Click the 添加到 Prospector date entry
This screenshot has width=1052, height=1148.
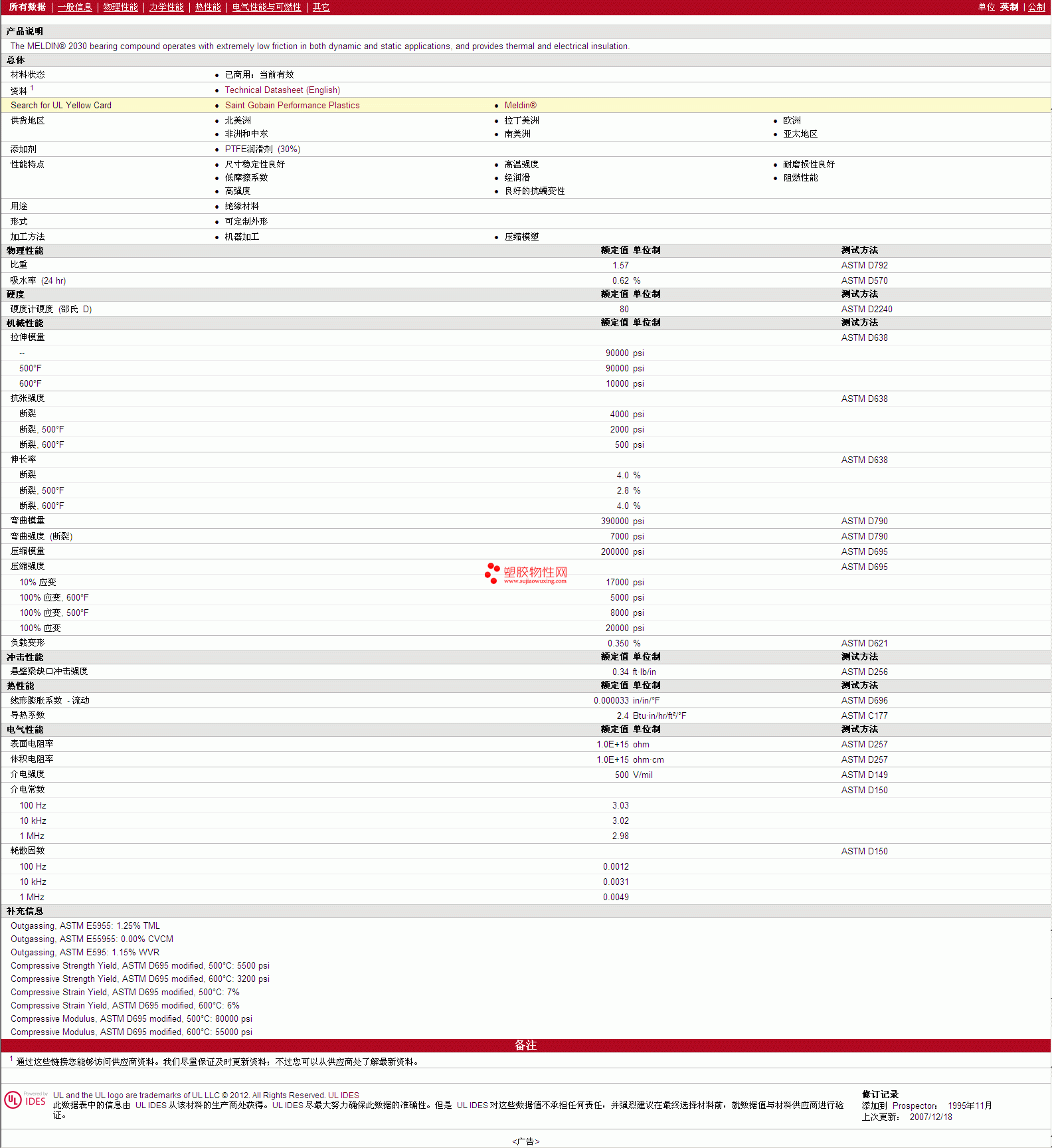point(926,1105)
